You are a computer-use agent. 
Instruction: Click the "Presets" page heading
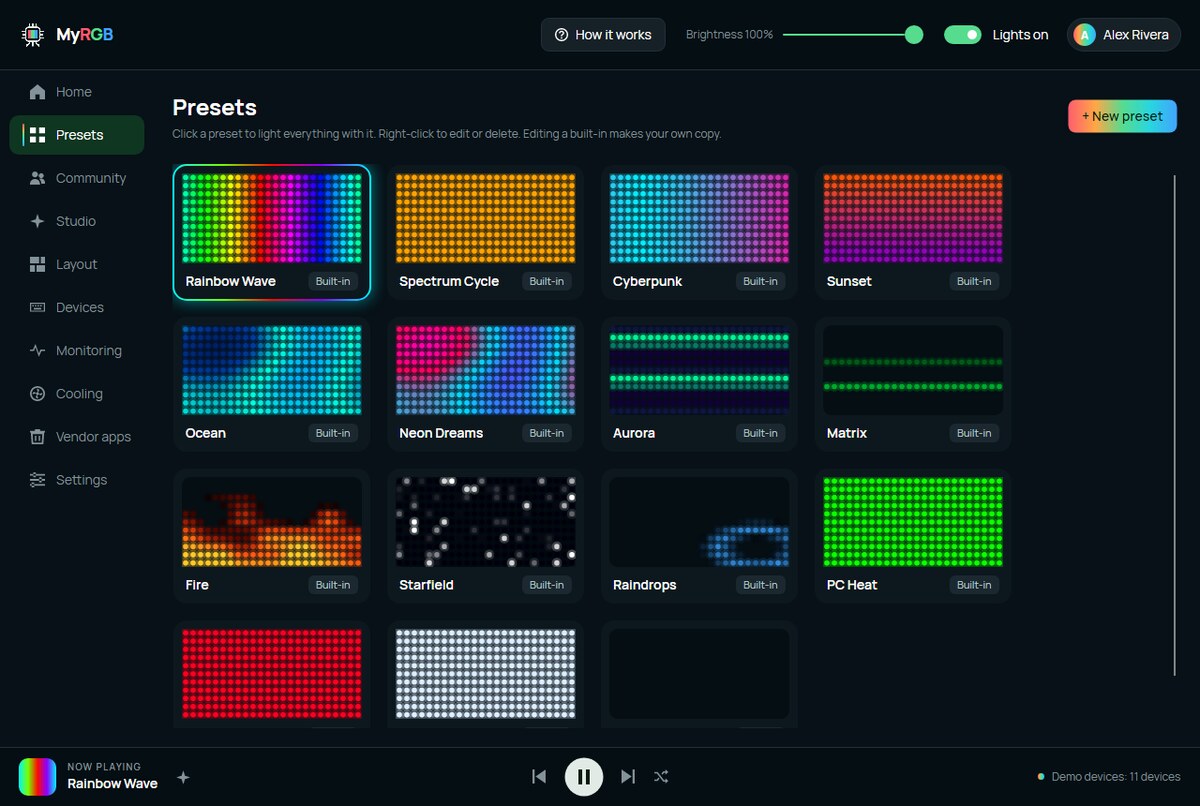tap(215, 108)
